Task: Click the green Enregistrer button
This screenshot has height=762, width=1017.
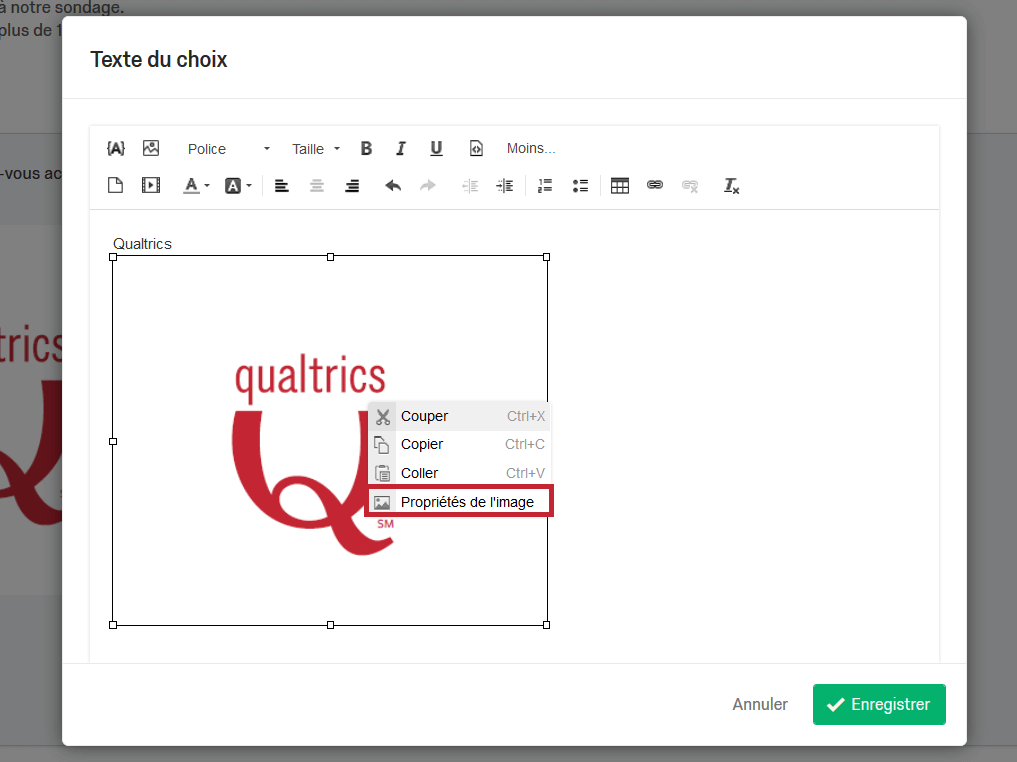Action: (879, 704)
